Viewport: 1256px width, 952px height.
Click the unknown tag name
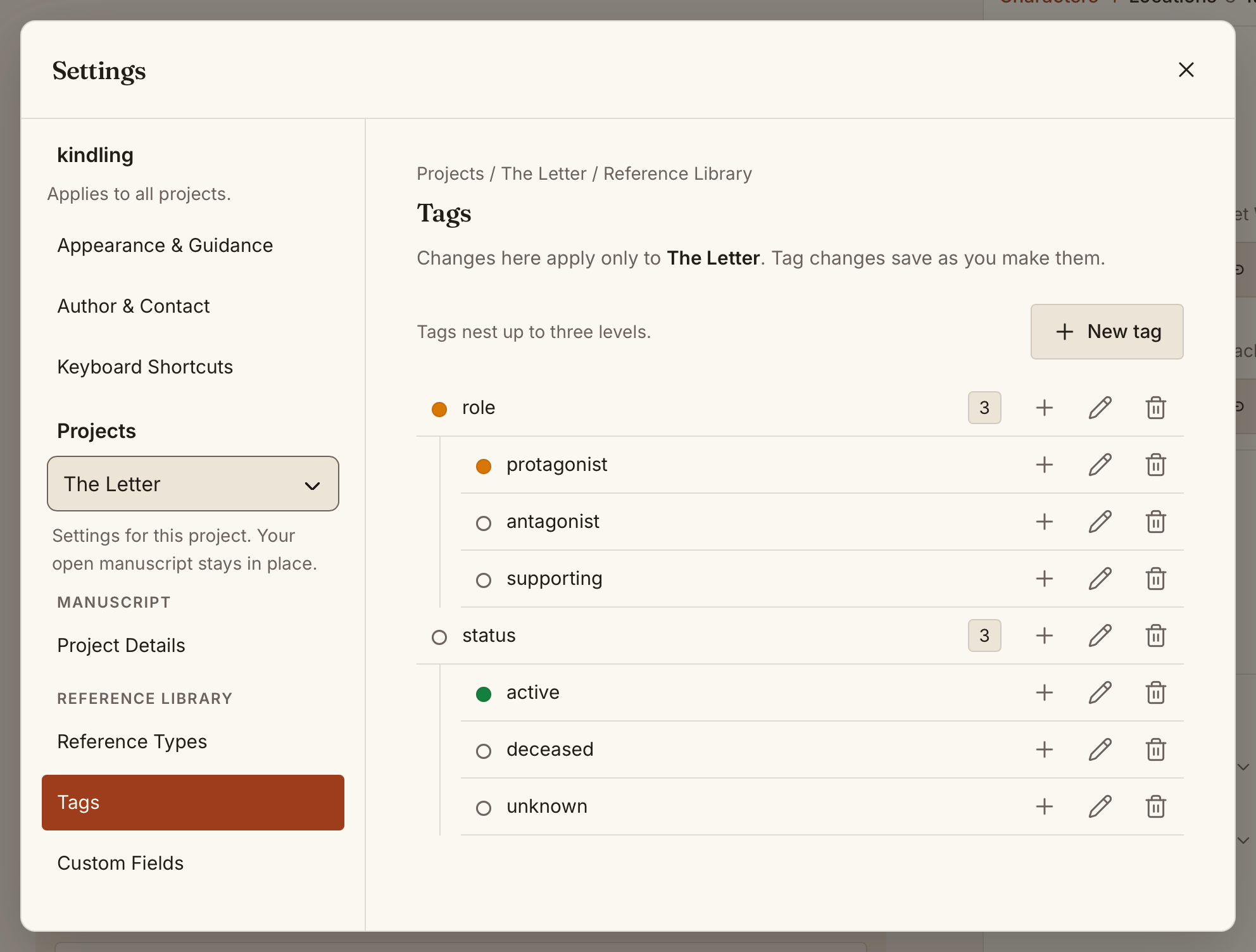click(547, 806)
